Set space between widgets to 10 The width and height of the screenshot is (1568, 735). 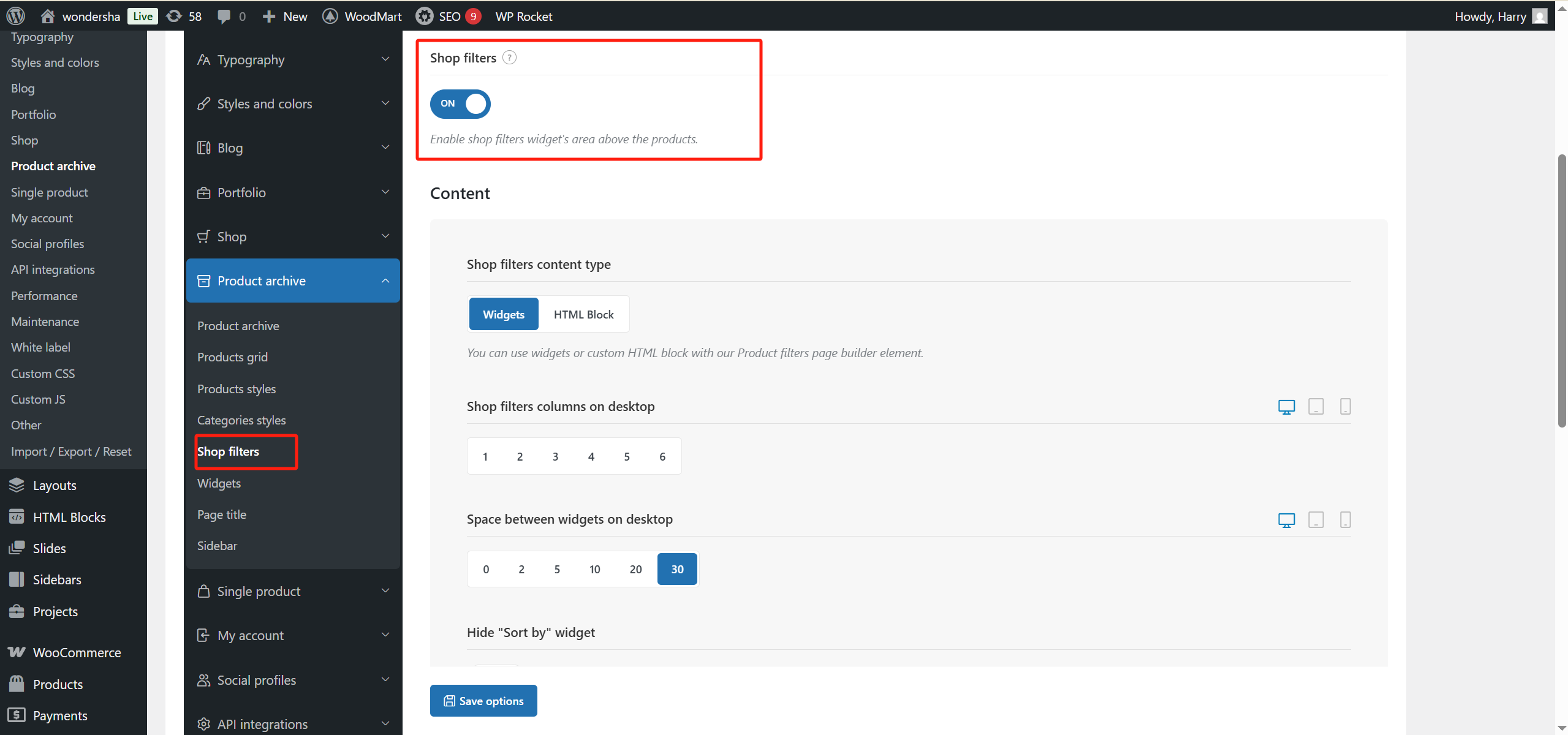(594, 569)
